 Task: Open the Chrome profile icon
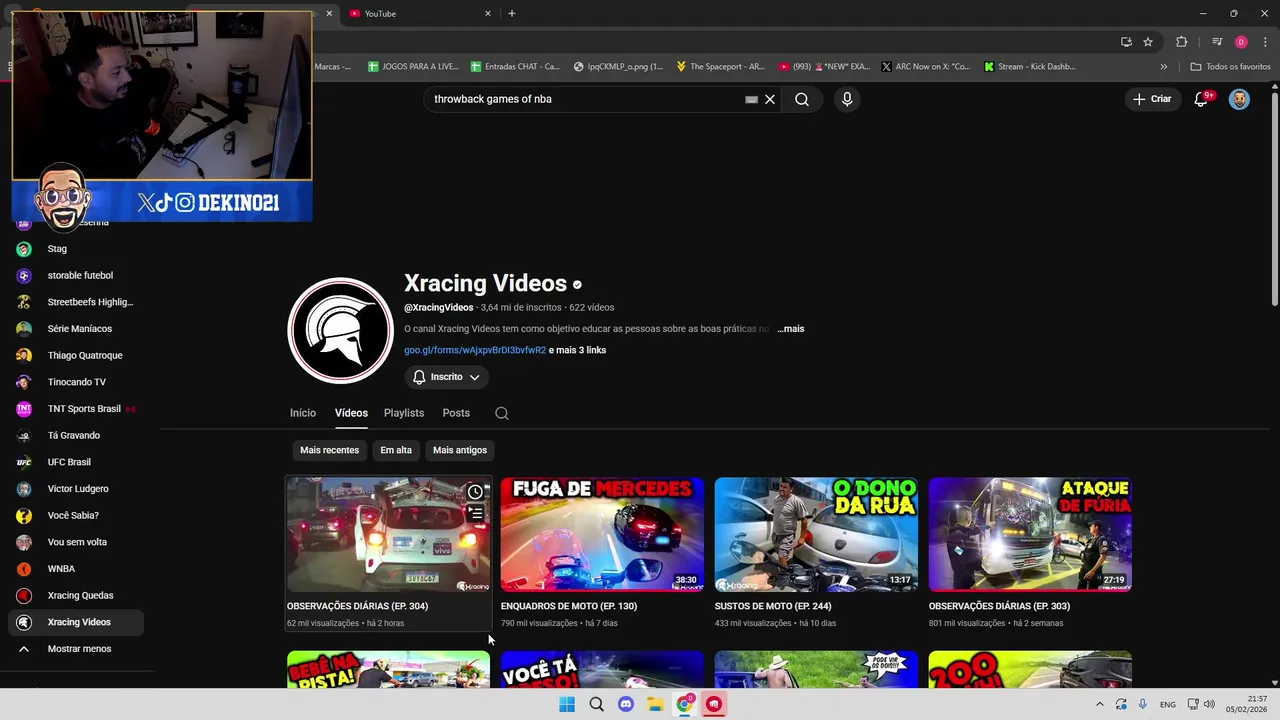coord(1241,41)
